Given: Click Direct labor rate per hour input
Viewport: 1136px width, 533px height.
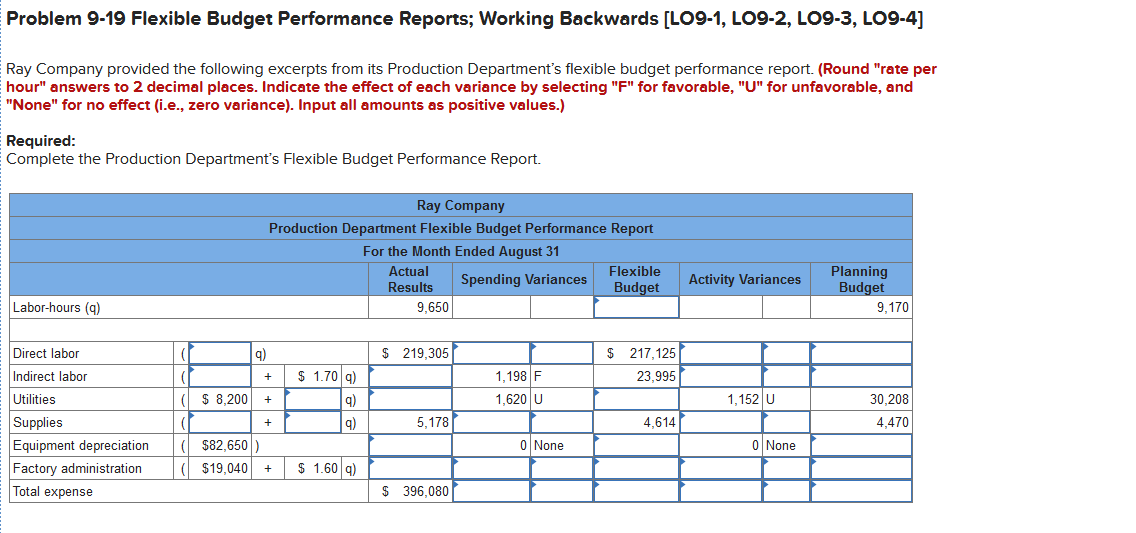Looking at the screenshot, I should coord(220,353).
